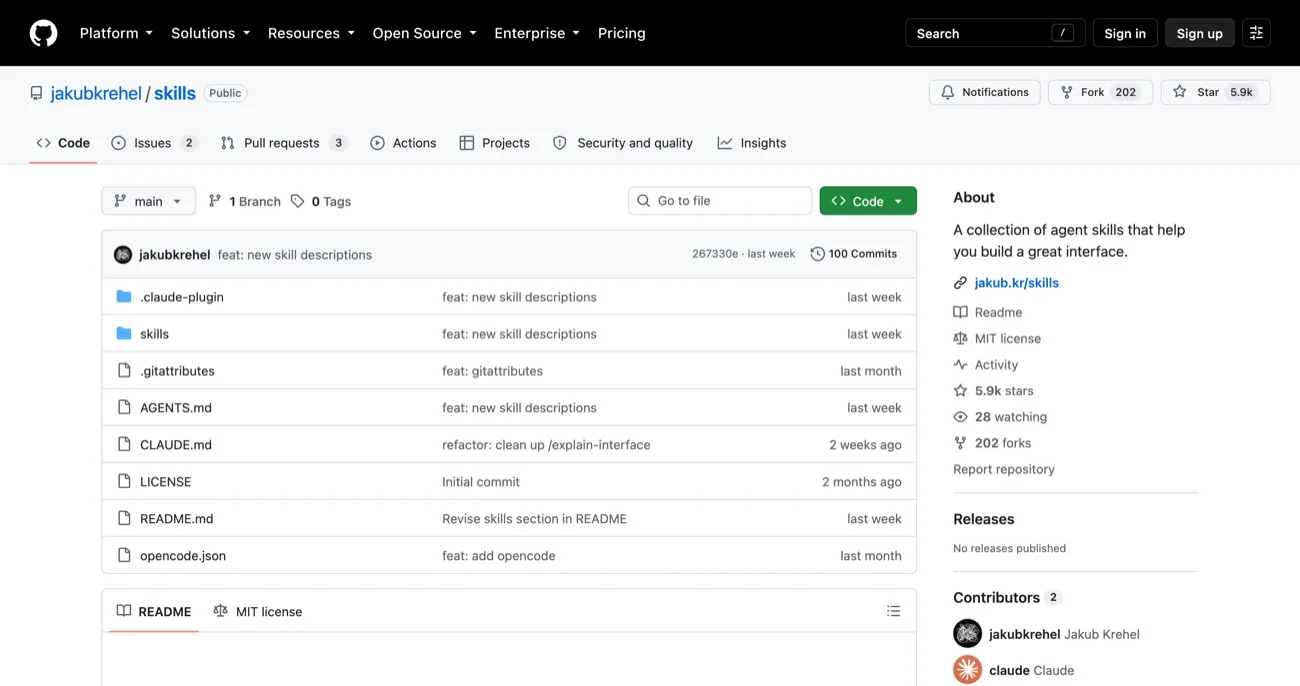Image resolution: width=1300 pixels, height=686 pixels.
Task: Open the opencode.json file
Action: click(x=183, y=556)
